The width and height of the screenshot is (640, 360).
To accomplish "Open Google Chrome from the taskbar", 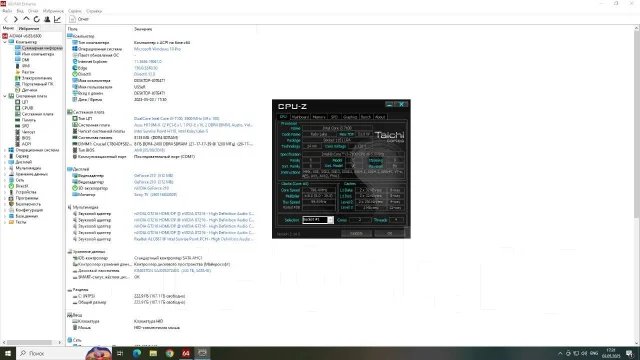I will tap(169, 353).
